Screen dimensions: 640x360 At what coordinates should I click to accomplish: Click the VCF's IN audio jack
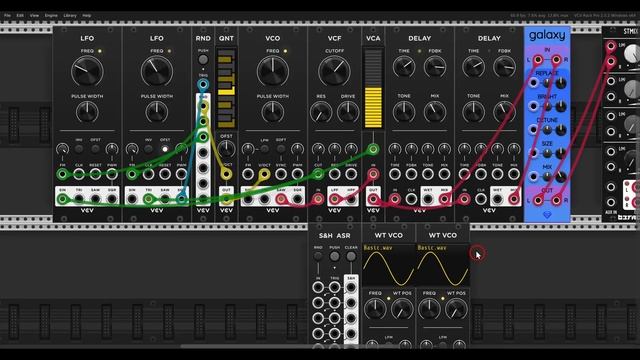click(x=318, y=199)
